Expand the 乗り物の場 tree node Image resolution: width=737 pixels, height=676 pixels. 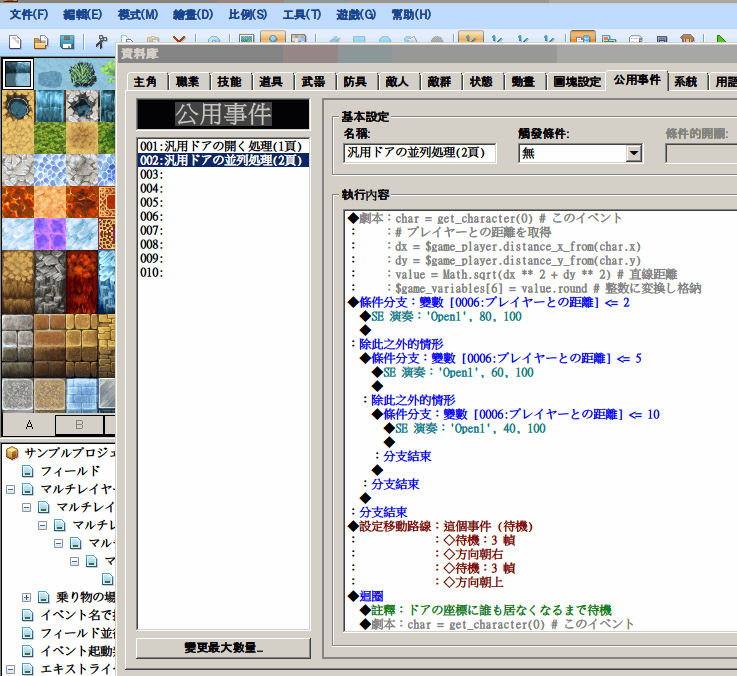click(x=26, y=597)
